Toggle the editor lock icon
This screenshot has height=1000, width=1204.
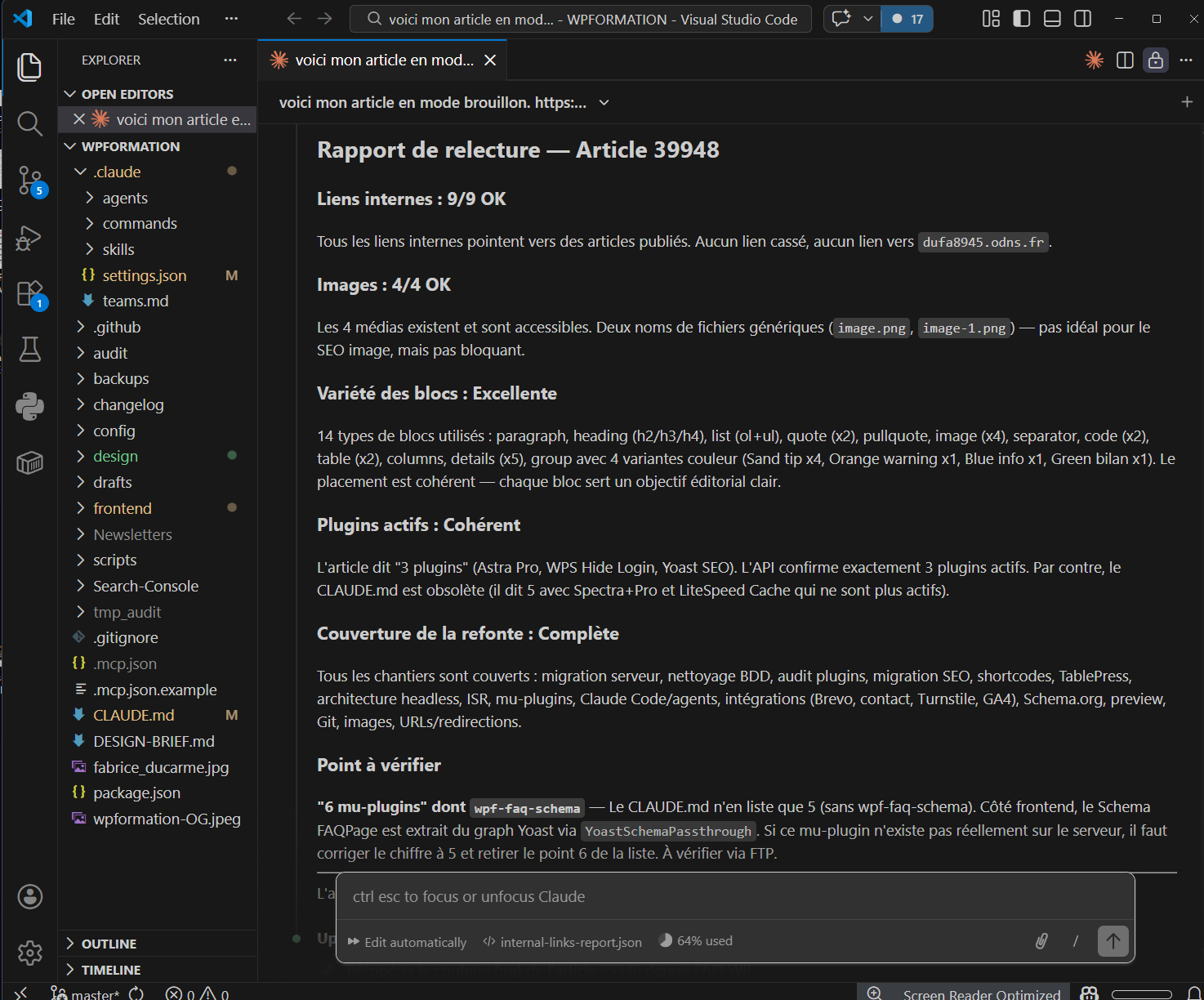coord(1155,60)
